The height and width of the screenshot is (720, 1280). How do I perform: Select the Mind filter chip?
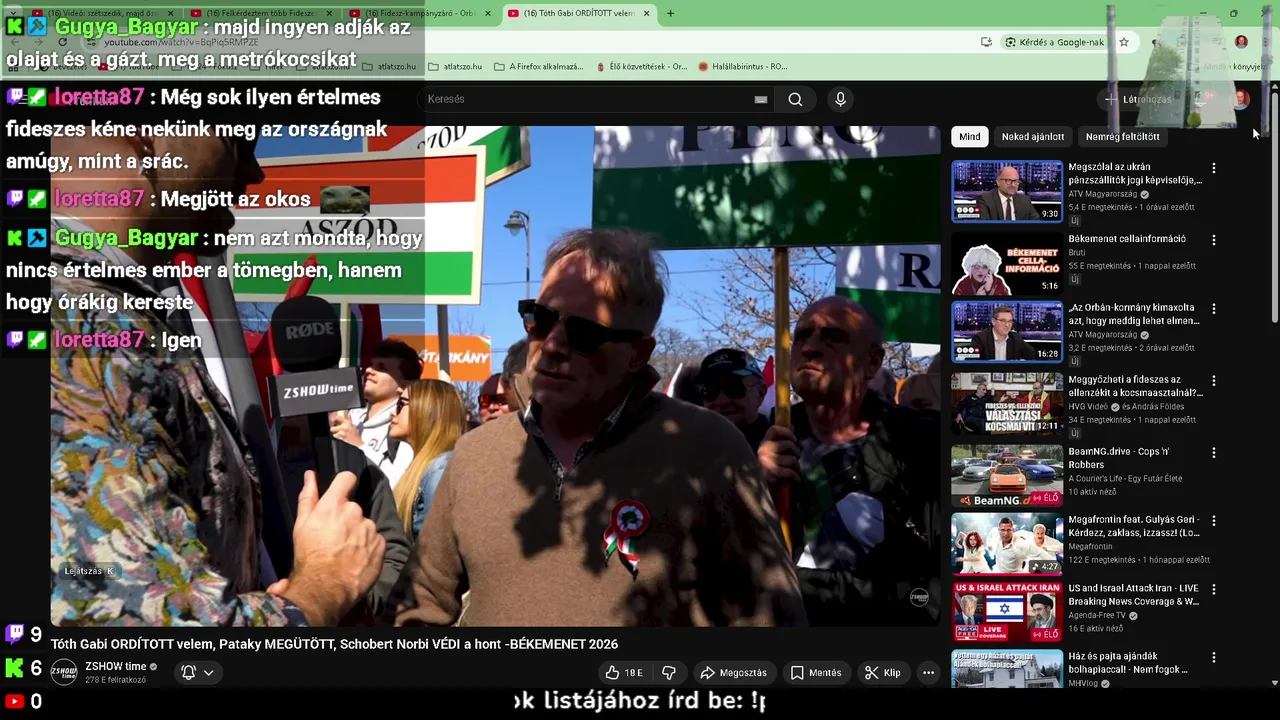(970, 136)
